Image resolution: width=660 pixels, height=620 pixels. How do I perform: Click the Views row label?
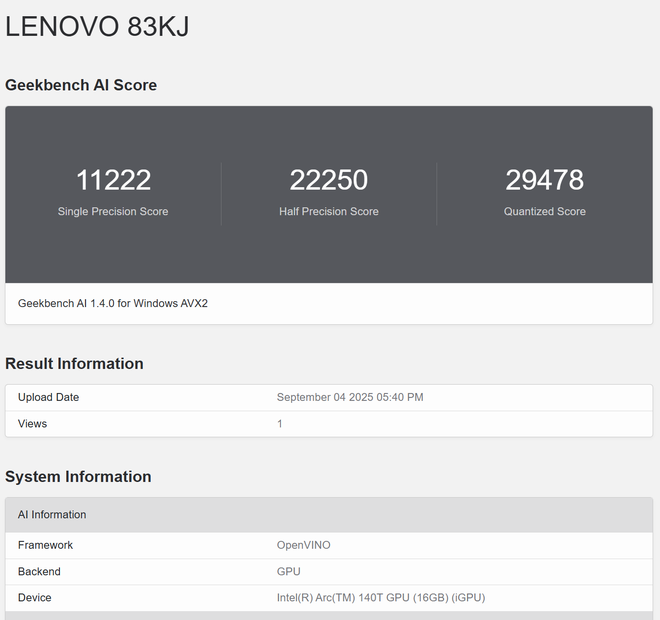(x=32, y=424)
